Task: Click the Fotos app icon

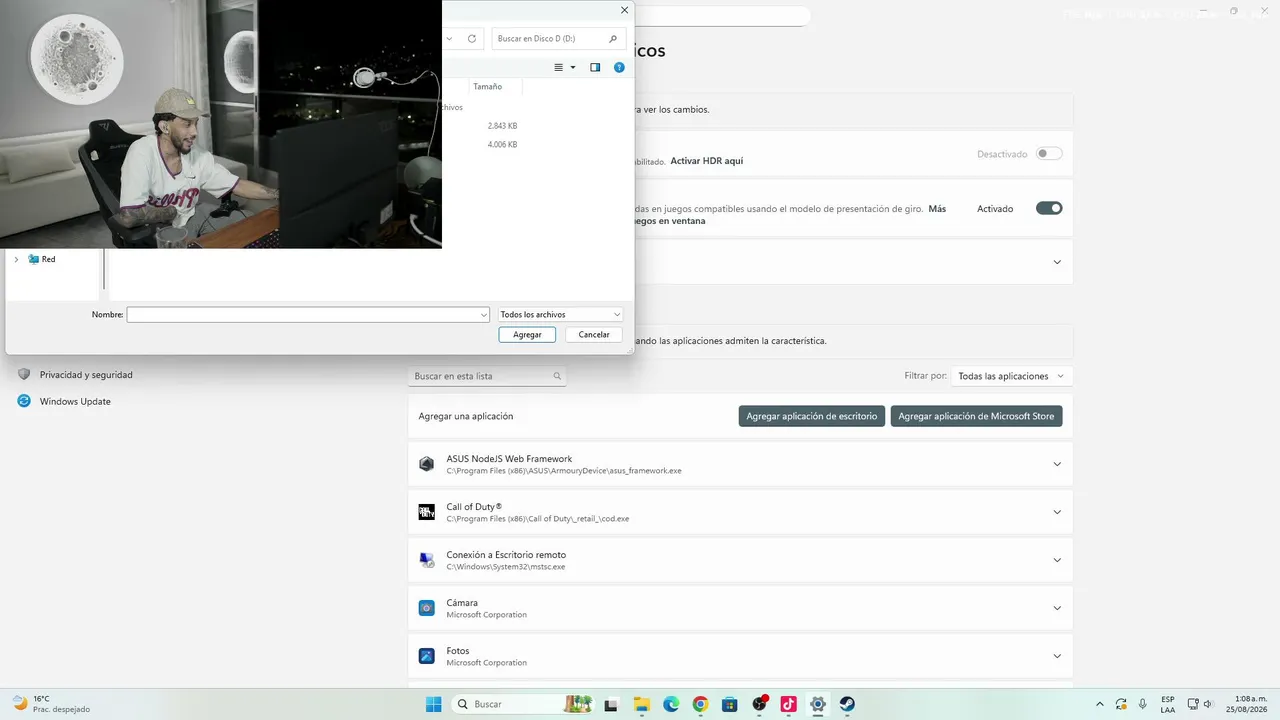Action: click(426, 656)
